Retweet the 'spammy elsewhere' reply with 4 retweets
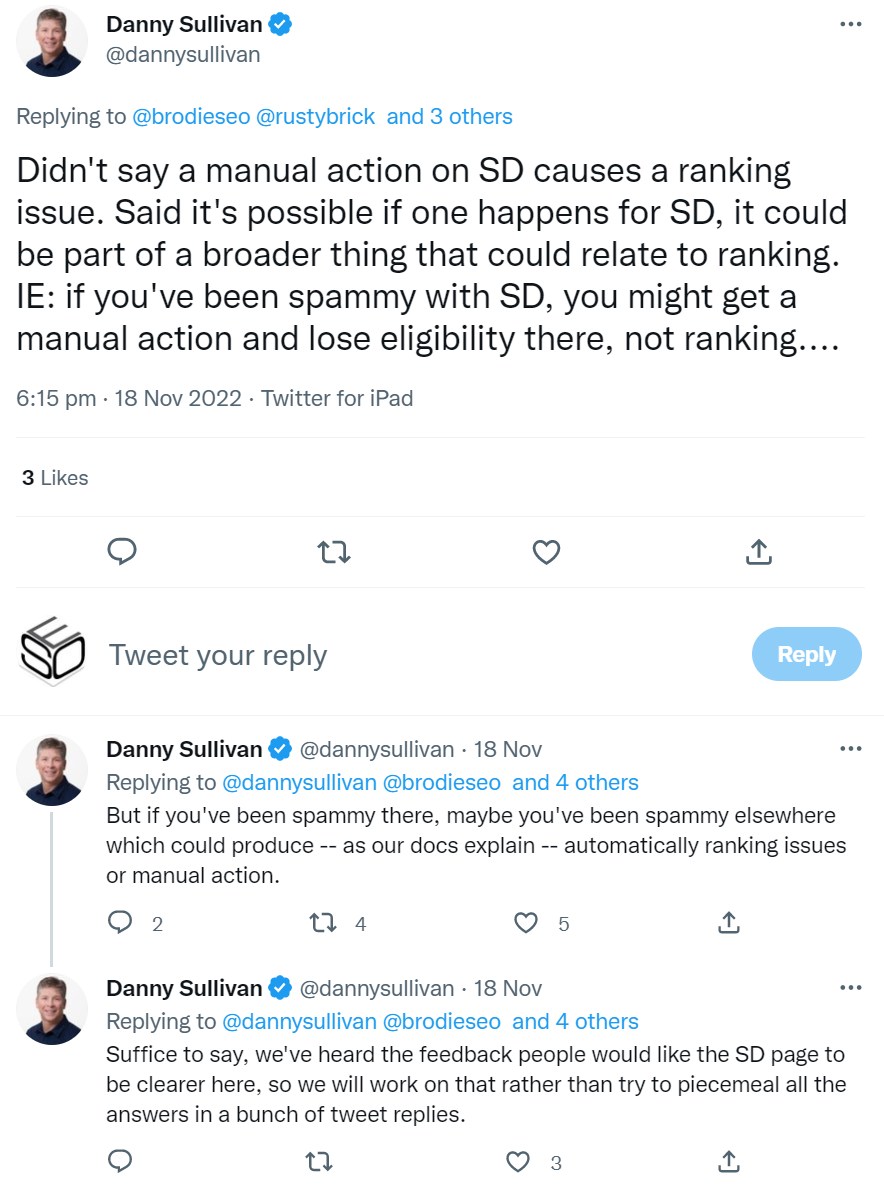This screenshot has height=1190, width=884. coord(323,923)
